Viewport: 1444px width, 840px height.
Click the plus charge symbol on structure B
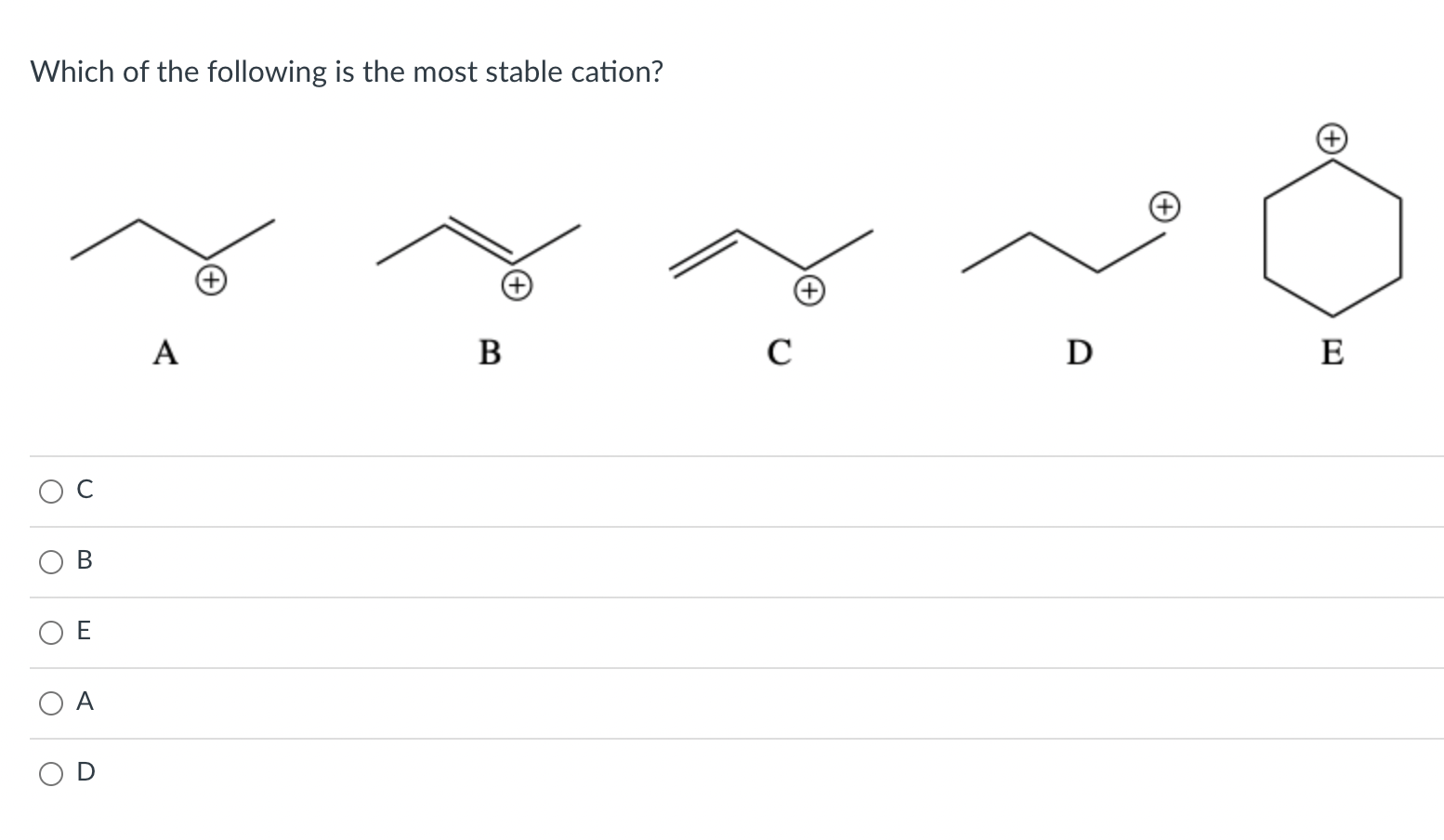tap(518, 286)
